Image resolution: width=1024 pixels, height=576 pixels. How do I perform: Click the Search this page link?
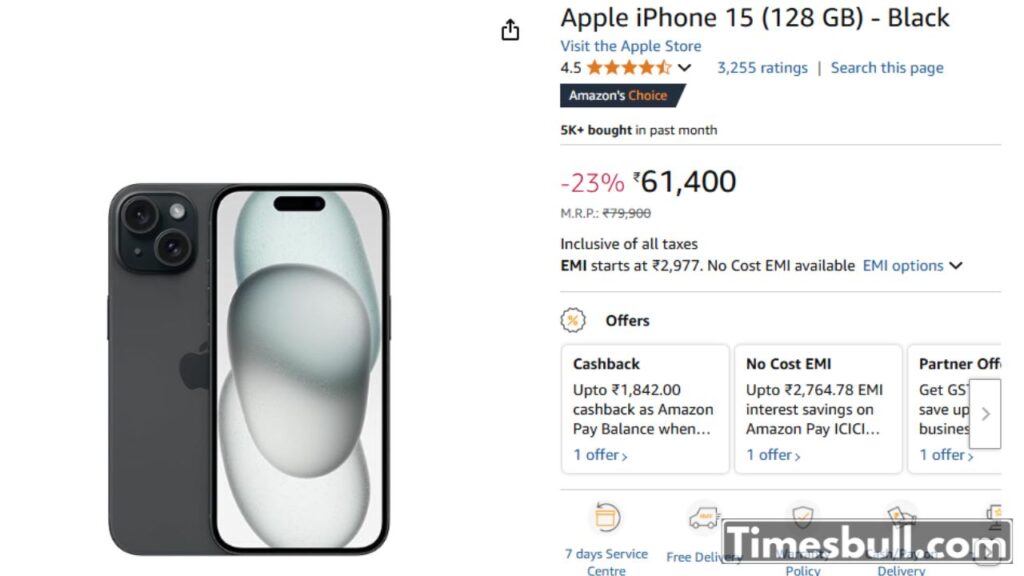pos(887,68)
